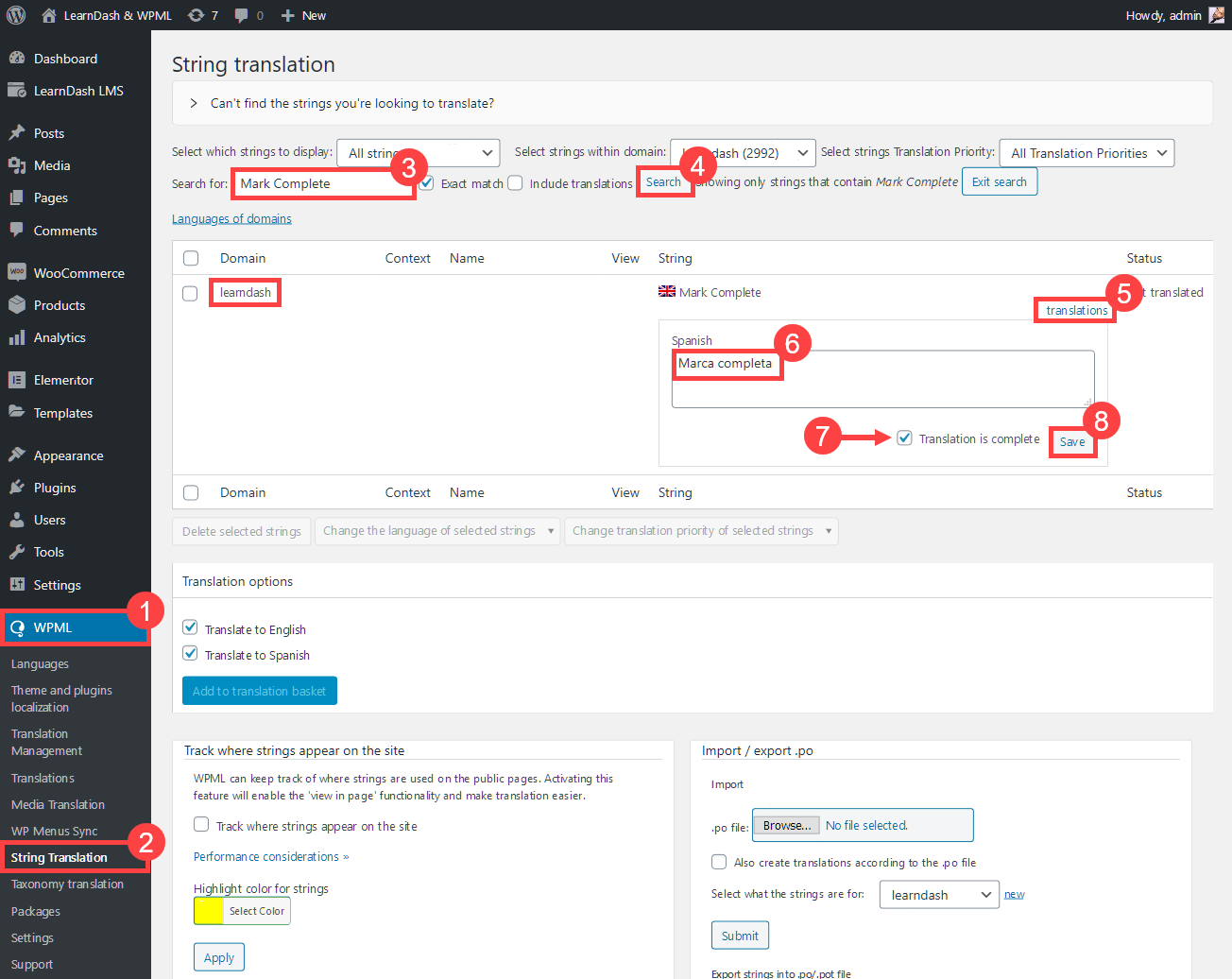Click the yellow highlight color swatch
The width and height of the screenshot is (1232, 979).
click(x=209, y=911)
